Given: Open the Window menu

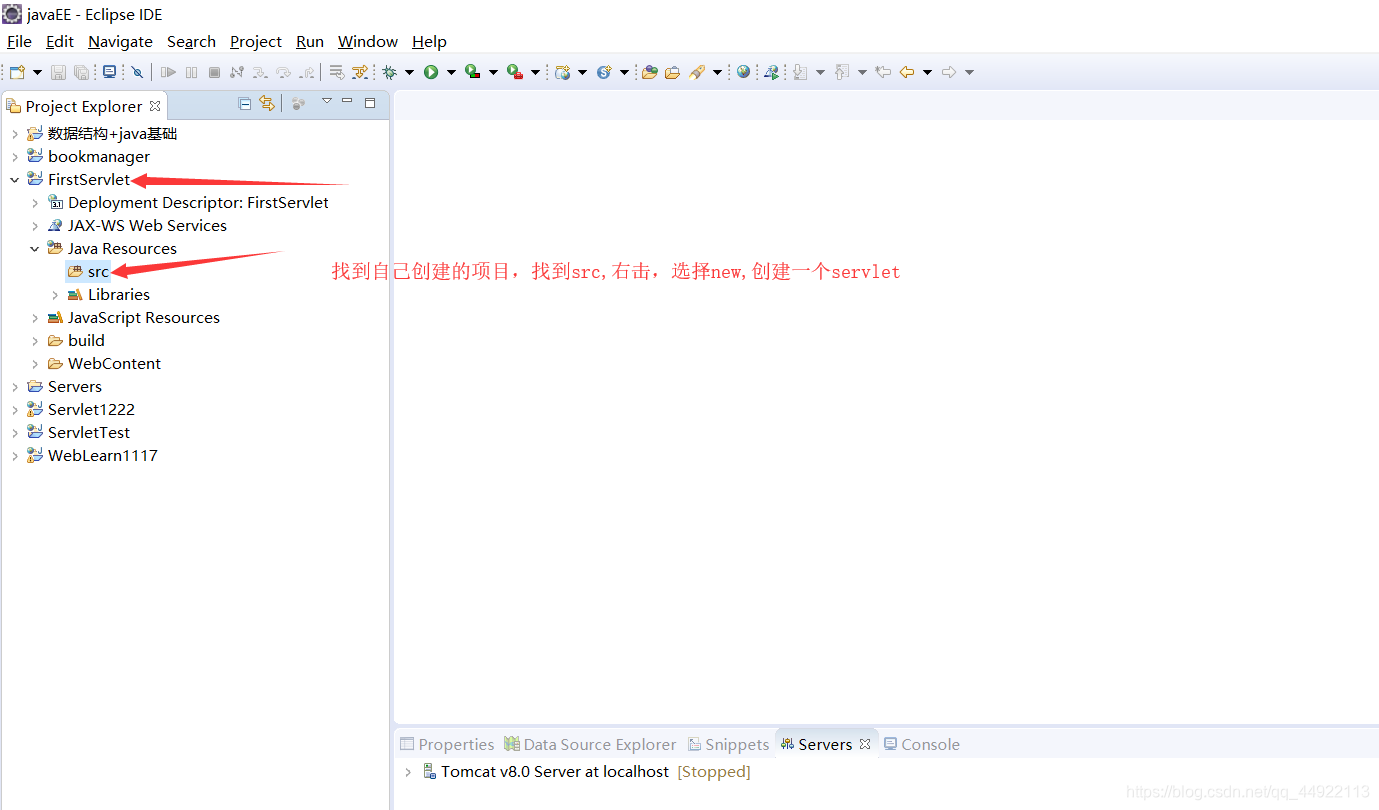Looking at the screenshot, I should [x=368, y=41].
